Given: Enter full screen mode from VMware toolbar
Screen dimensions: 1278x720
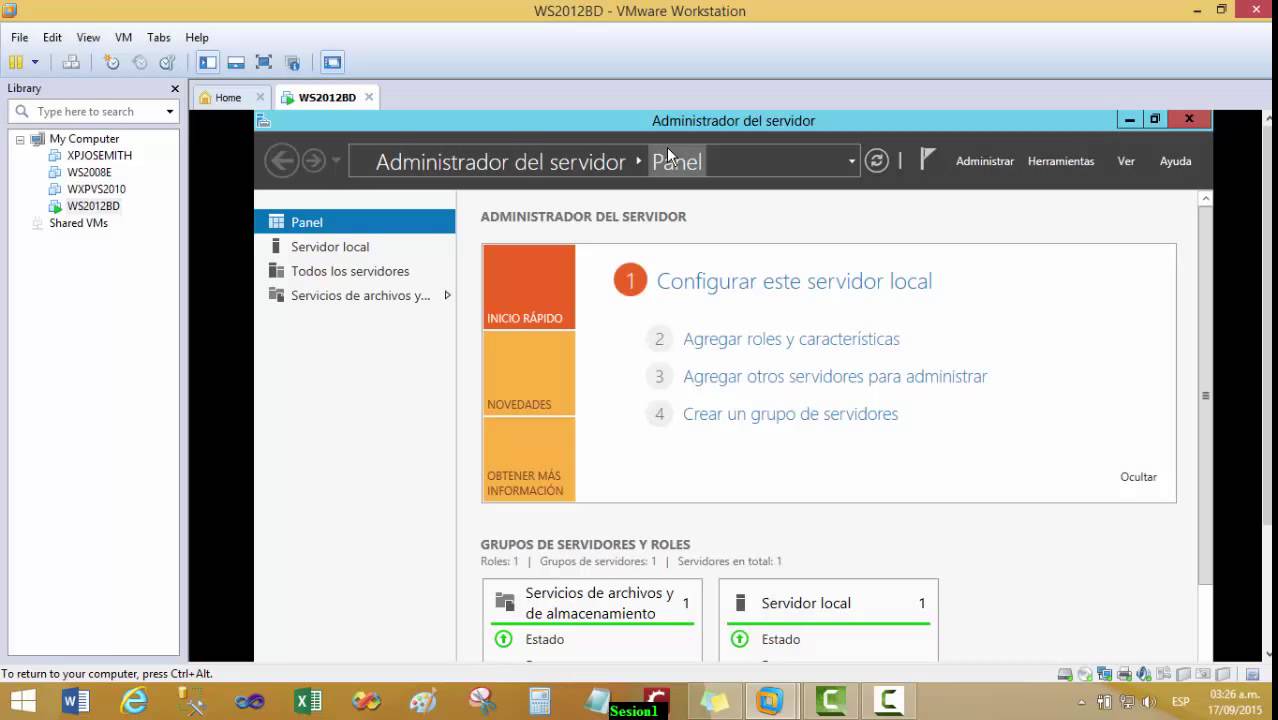Looking at the screenshot, I should pyautogui.click(x=264, y=62).
